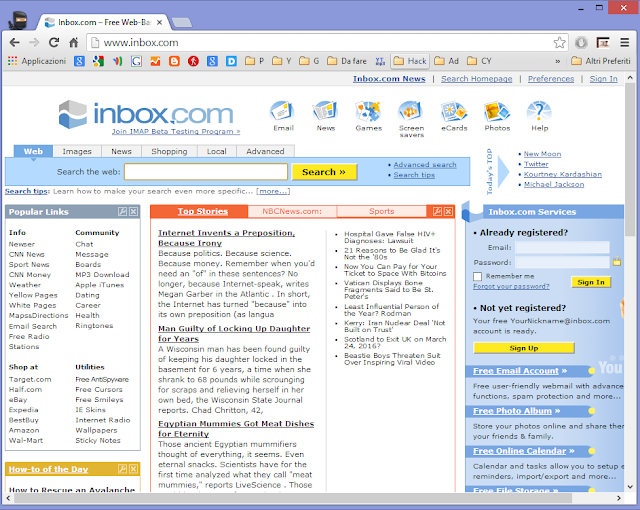Click the Email login field
Viewport: 640px width, 510px height.
coord(562,247)
